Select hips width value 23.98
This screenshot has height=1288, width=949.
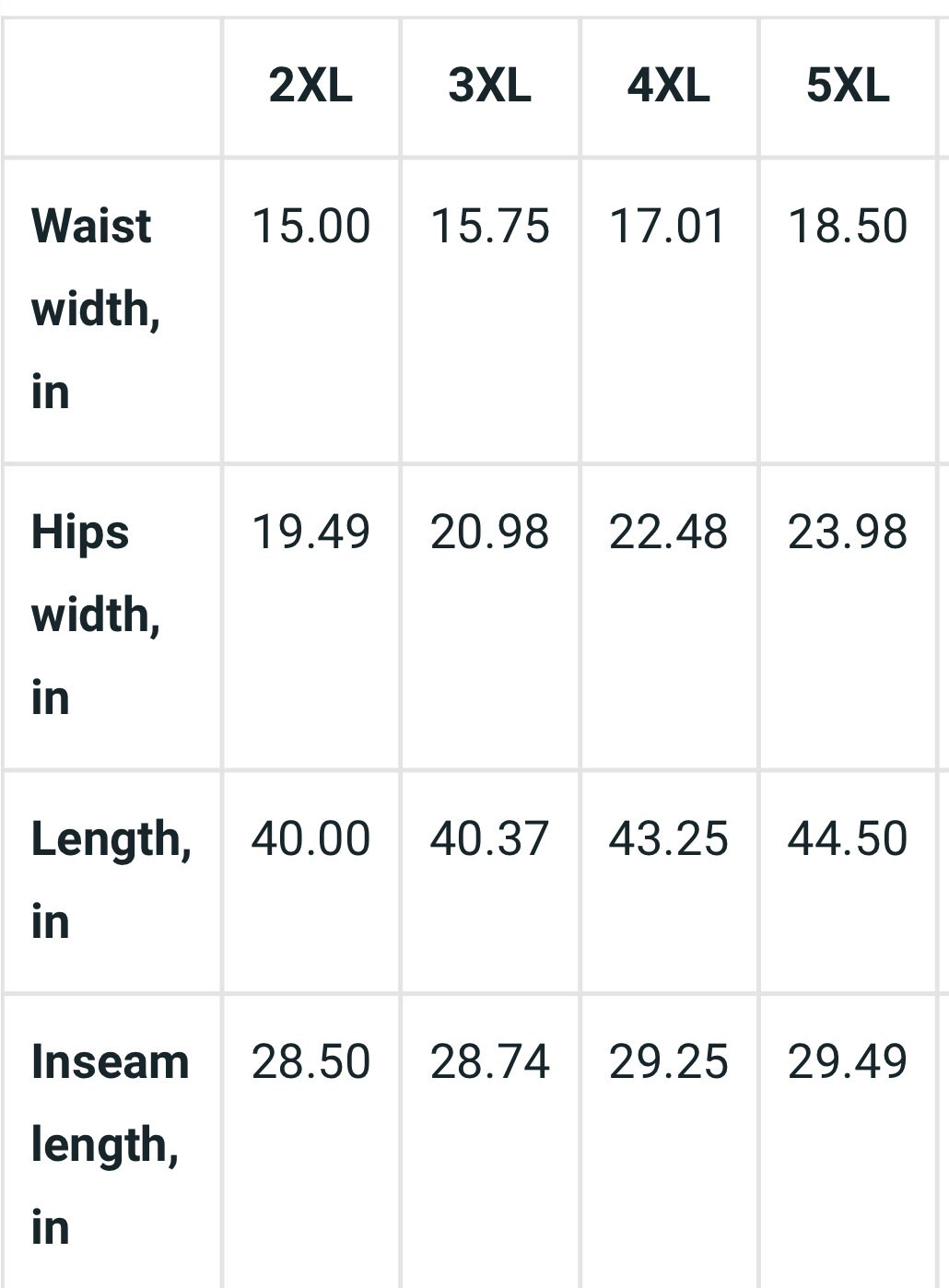coord(848,533)
